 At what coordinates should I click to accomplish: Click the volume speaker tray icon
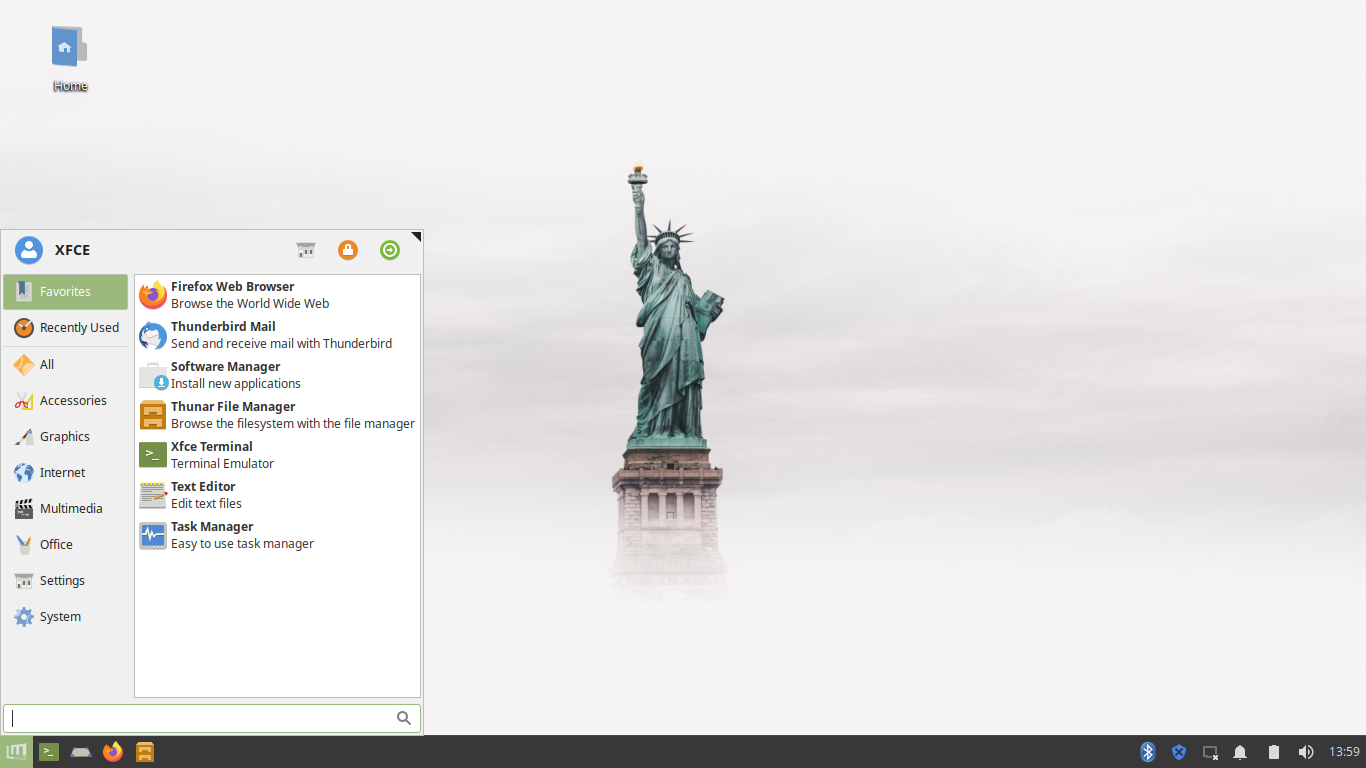pyautogui.click(x=1305, y=752)
